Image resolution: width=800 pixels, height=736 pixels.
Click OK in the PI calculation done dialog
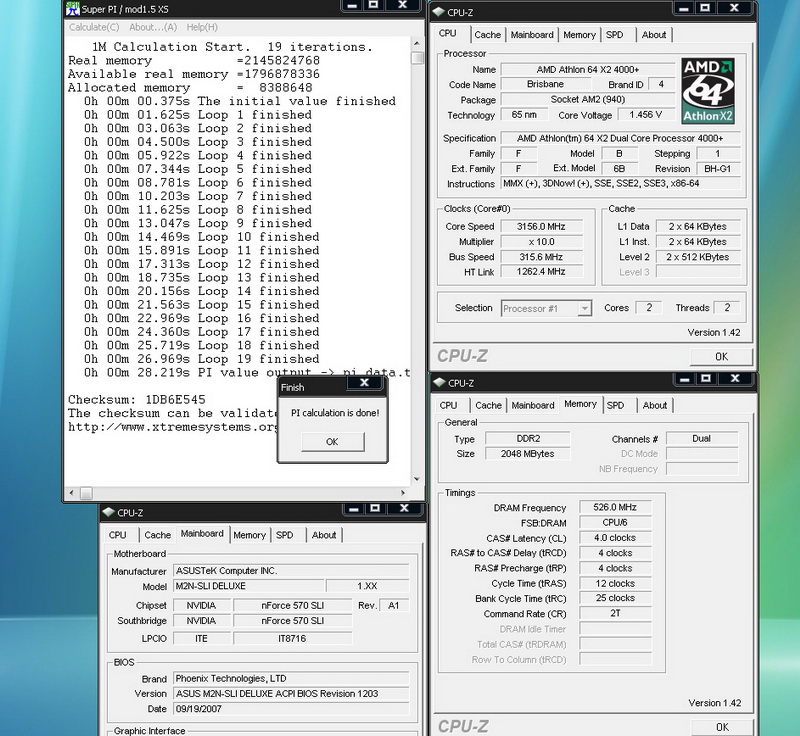pyautogui.click(x=332, y=442)
